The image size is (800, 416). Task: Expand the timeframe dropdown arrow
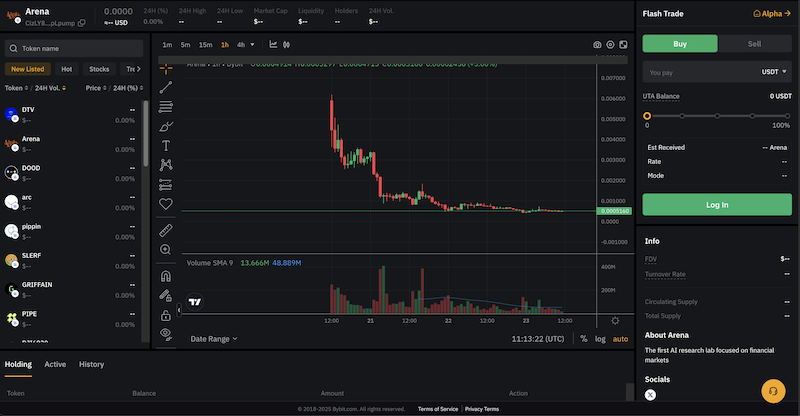tap(253, 45)
